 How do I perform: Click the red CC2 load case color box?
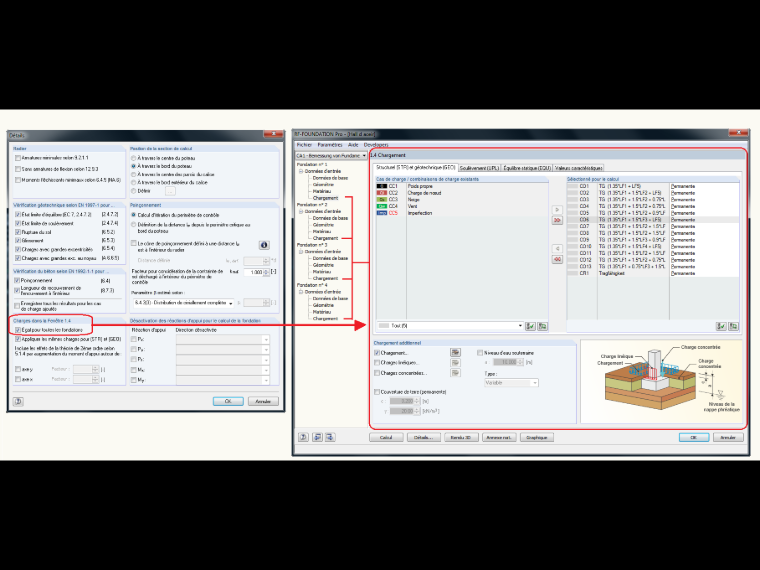click(x=382, y=193)
